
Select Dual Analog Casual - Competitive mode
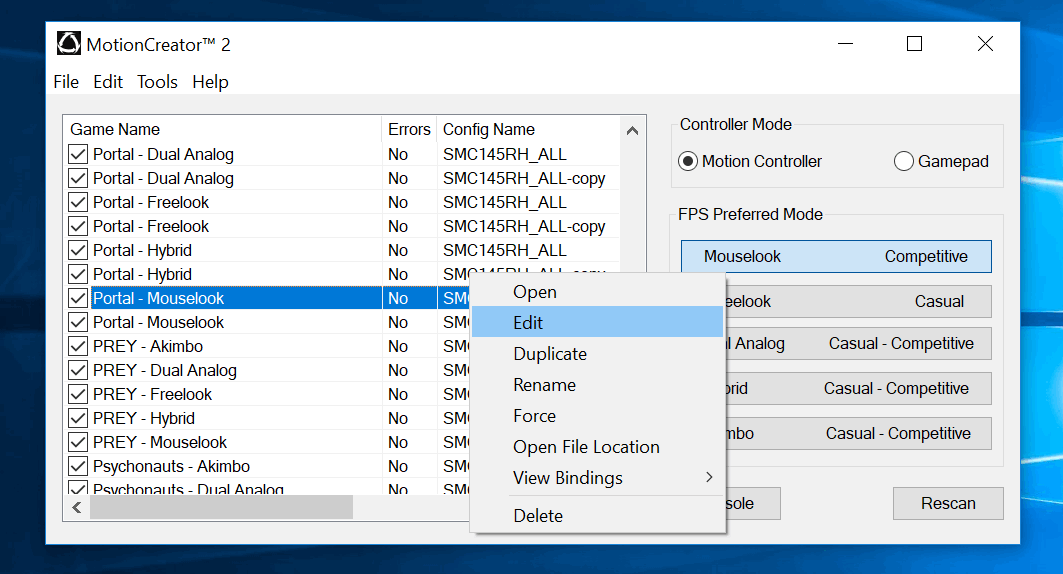[x=858, y=344]
